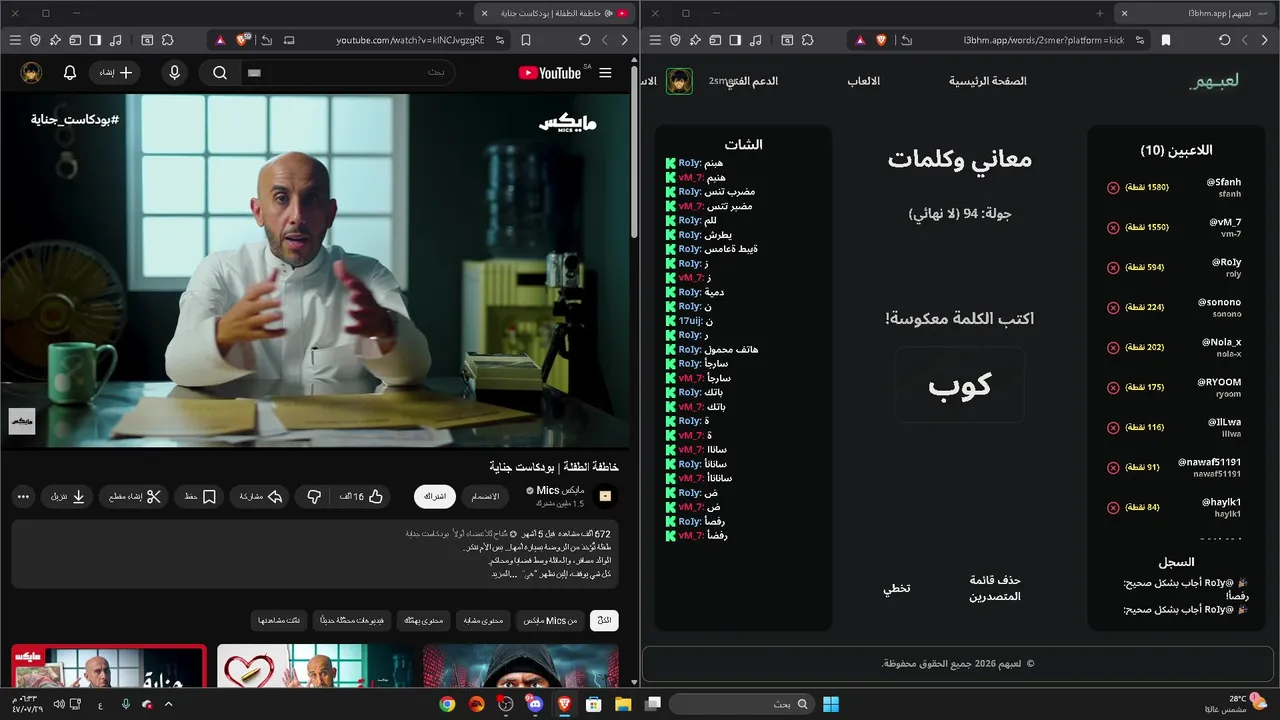Open the YouTube account avatar menu
The width and height of the screenshot is (1280, 720).
coord(31,73)
